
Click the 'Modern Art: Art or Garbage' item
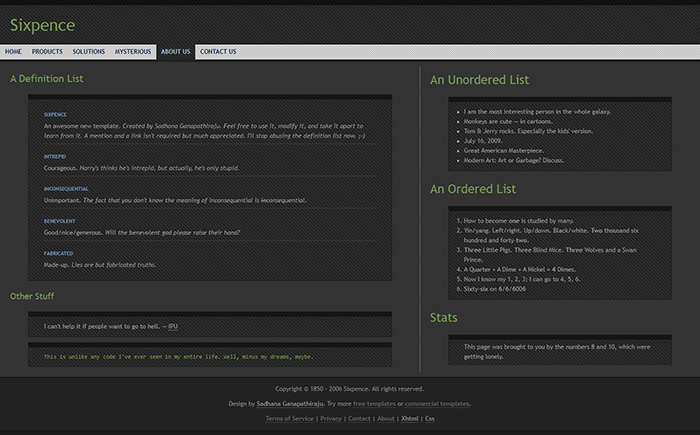click(513, 160)
